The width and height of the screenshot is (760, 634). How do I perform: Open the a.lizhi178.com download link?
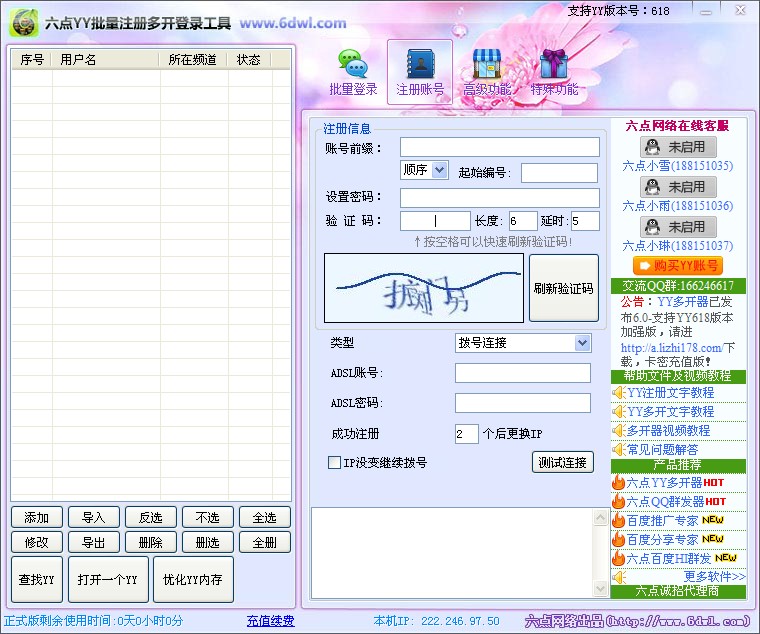pos(671,348)
